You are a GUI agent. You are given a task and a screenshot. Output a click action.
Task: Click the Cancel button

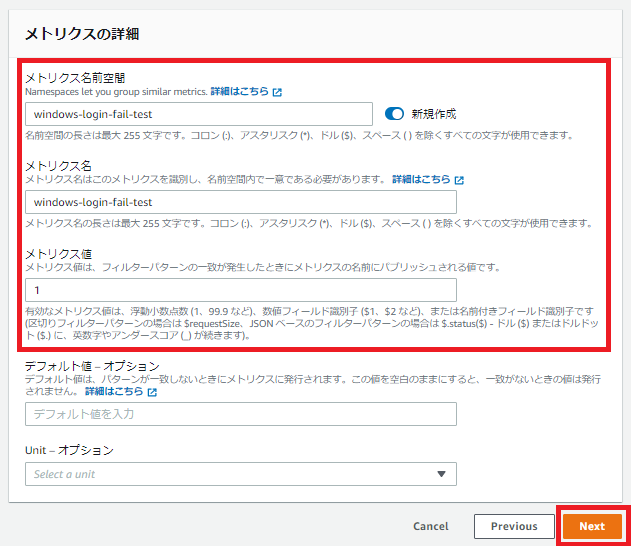pos(431,526)
